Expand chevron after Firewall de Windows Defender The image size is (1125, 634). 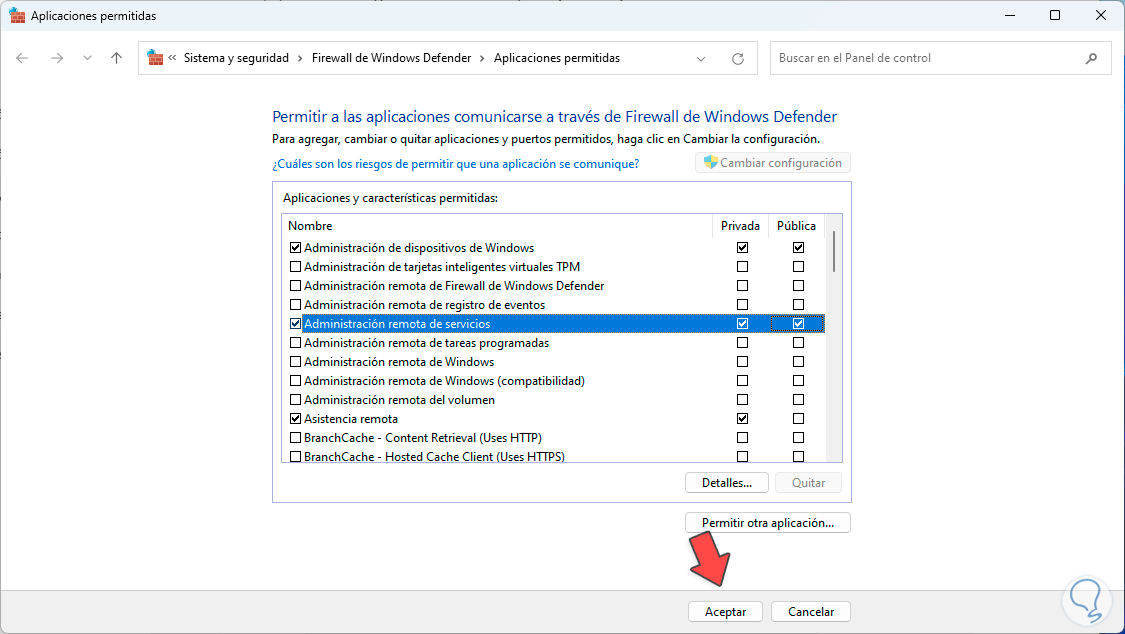pos(482,58)
